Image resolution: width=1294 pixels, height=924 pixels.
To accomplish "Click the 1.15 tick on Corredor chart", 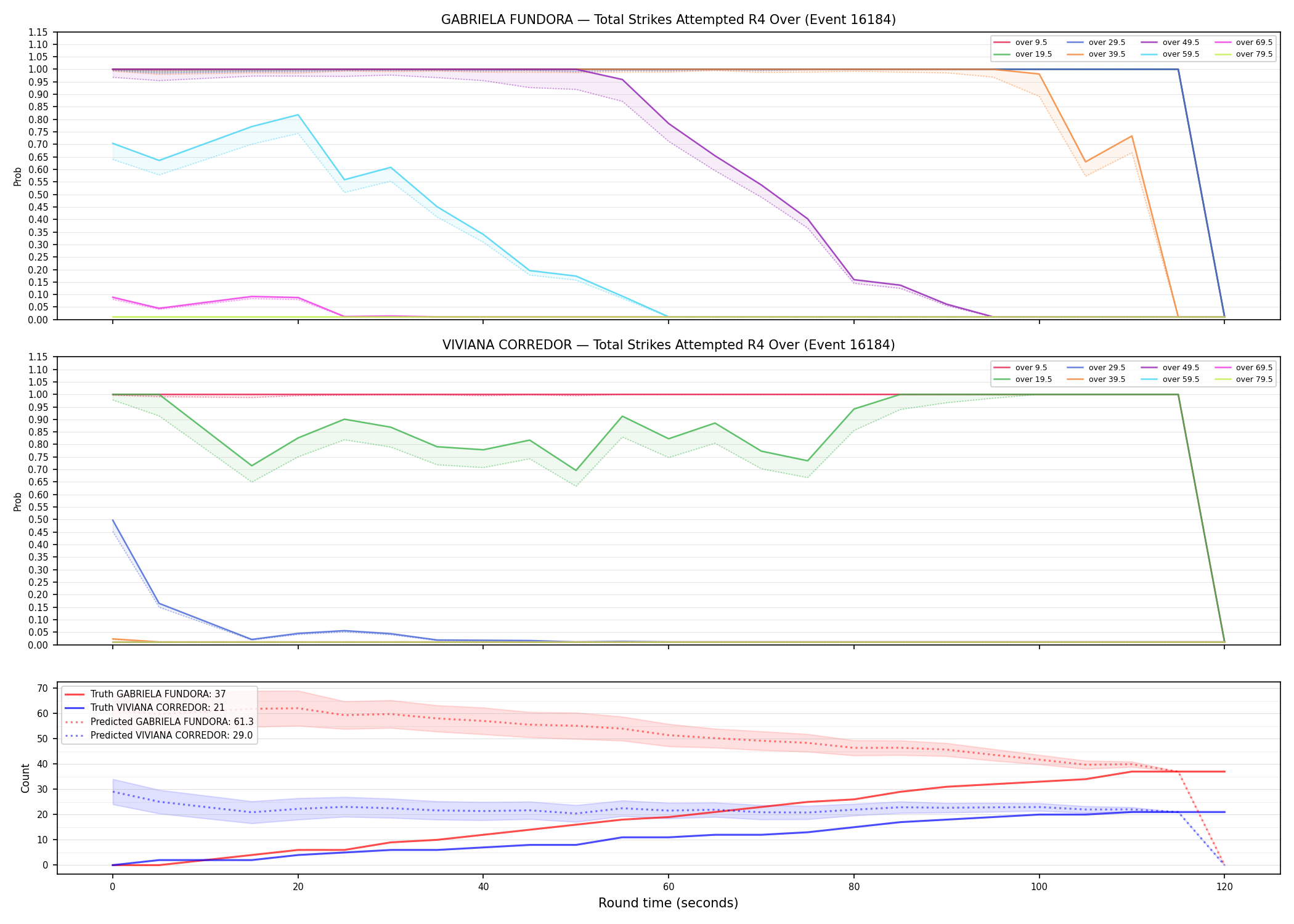I will 38,357.
